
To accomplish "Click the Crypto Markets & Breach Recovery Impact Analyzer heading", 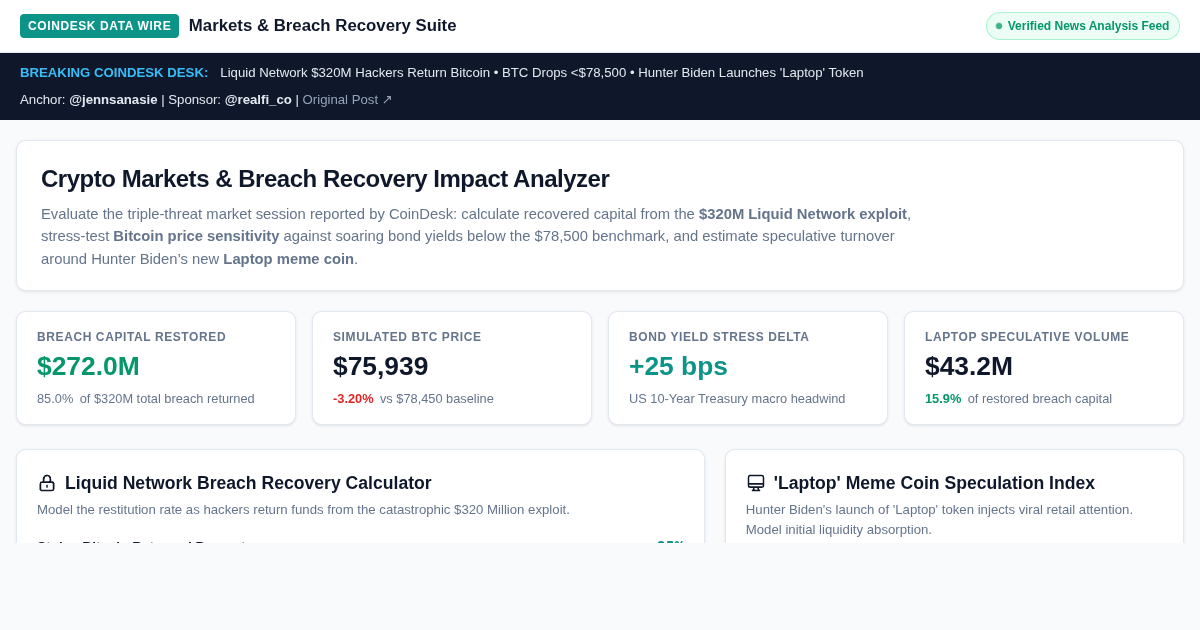I will [325, 179].
